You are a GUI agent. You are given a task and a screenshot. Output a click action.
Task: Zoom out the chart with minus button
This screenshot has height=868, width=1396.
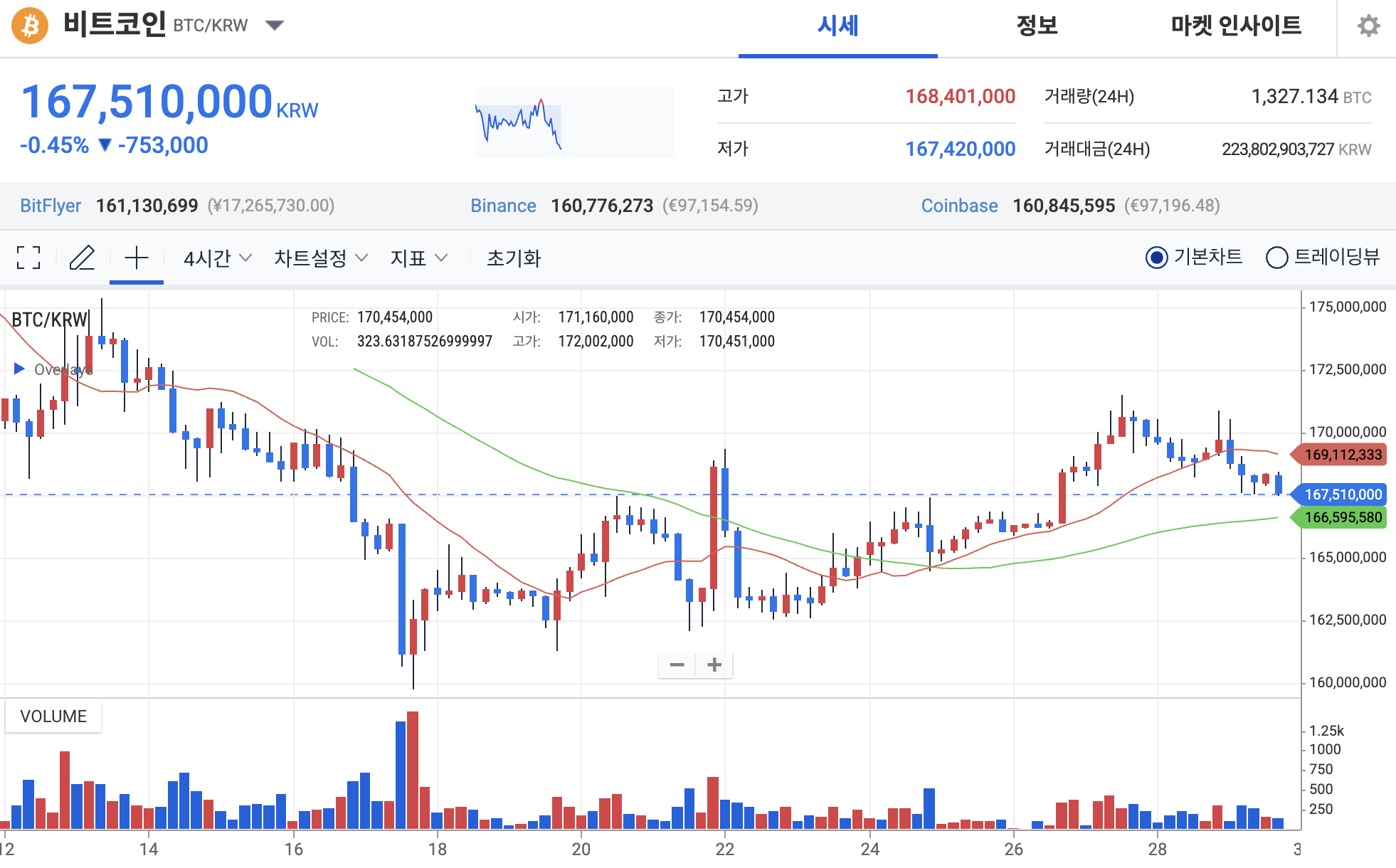click(x=677, y=665)
